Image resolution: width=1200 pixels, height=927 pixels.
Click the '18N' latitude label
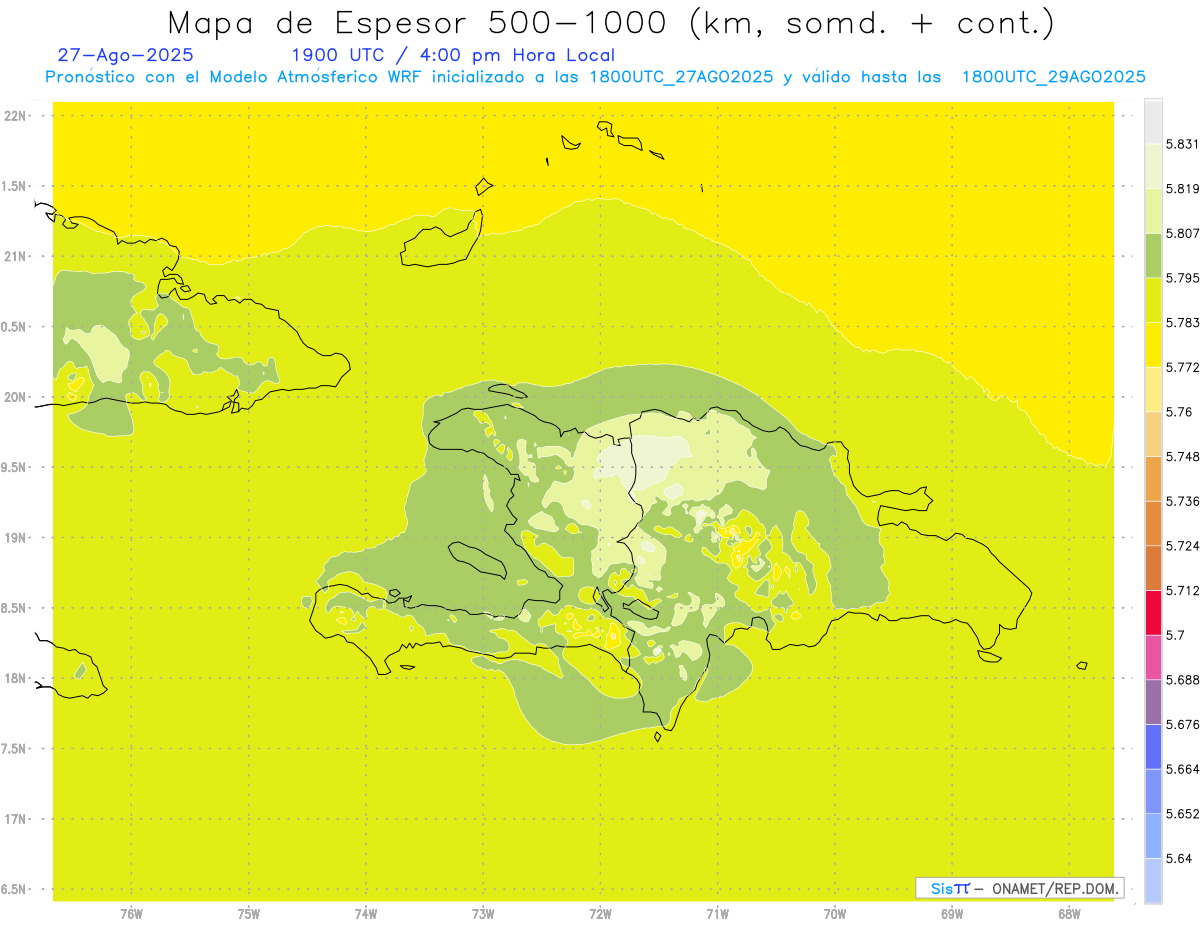(x=16, y=678)
